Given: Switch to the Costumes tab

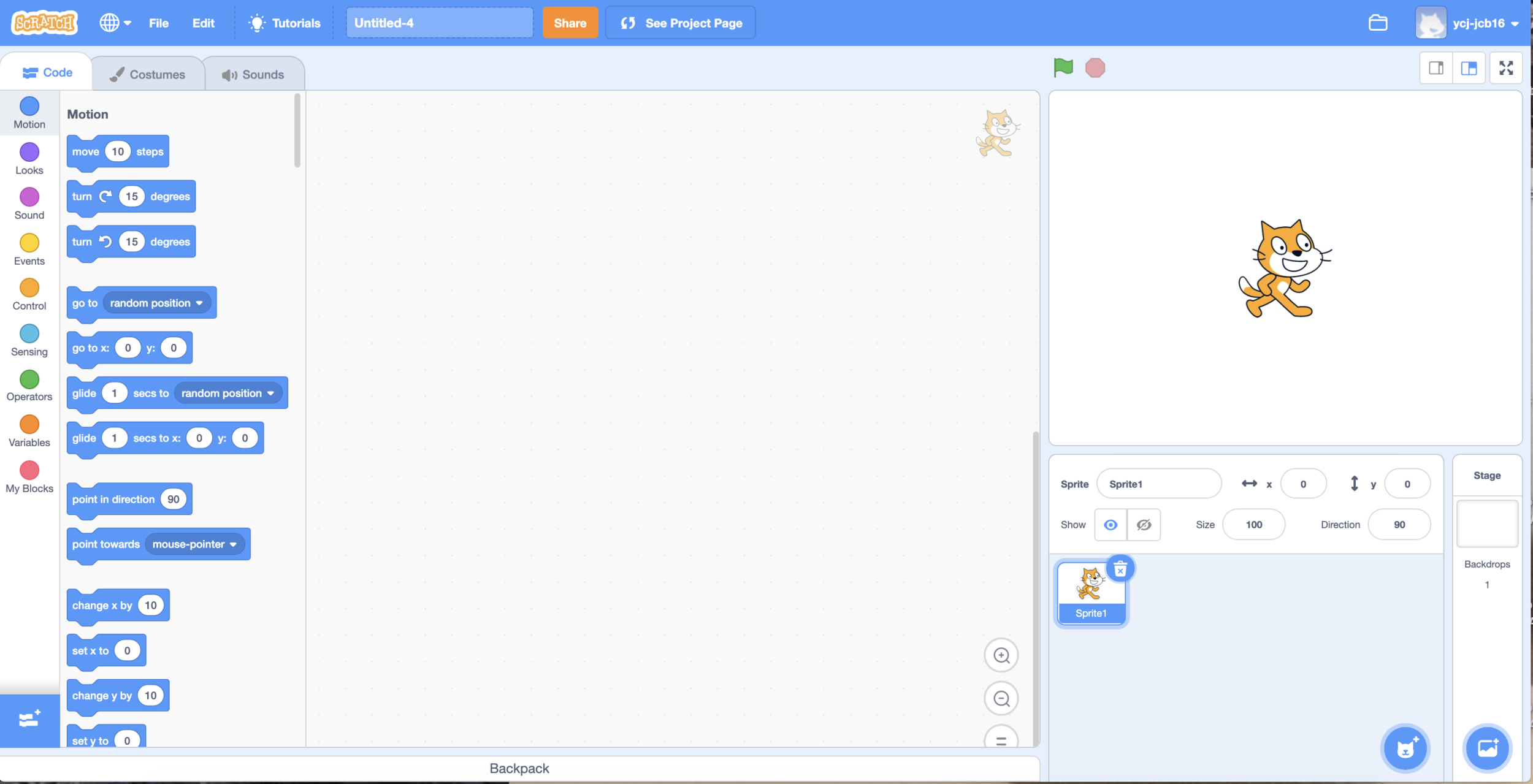Looking at the screenshot, I should (148, 73).
